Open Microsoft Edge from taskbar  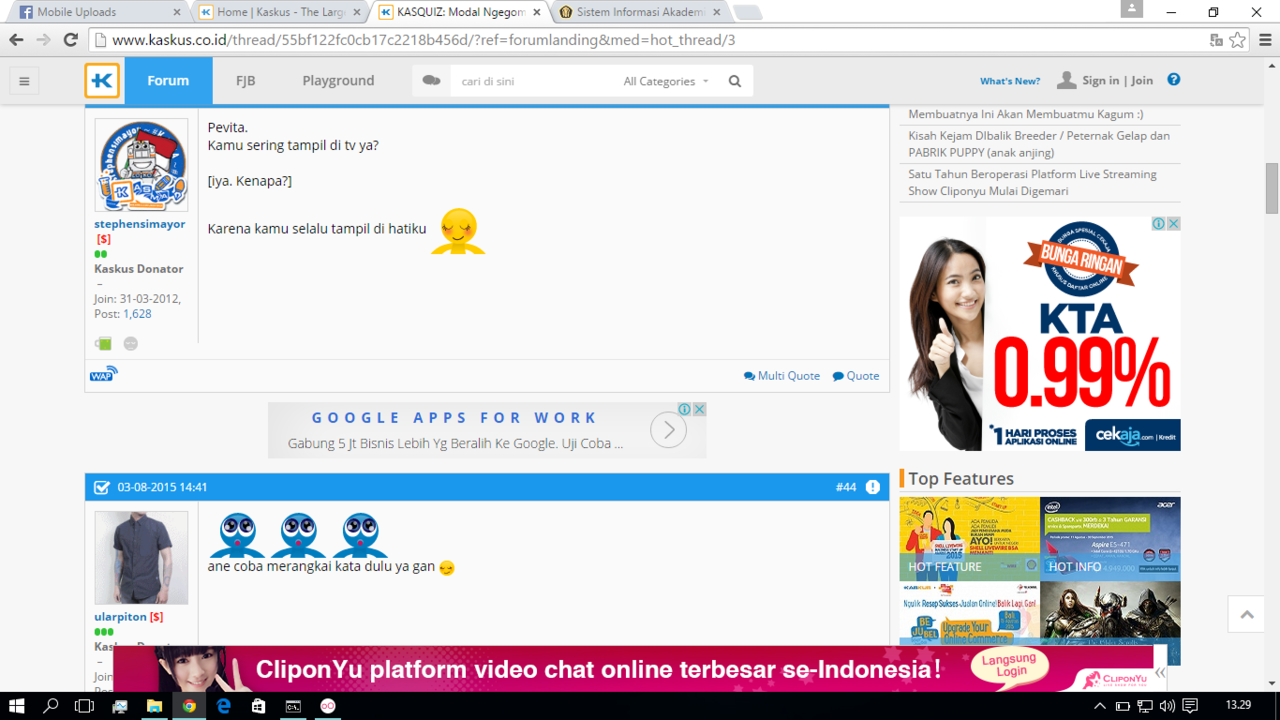pyautogui.click(x=224, y=706)
